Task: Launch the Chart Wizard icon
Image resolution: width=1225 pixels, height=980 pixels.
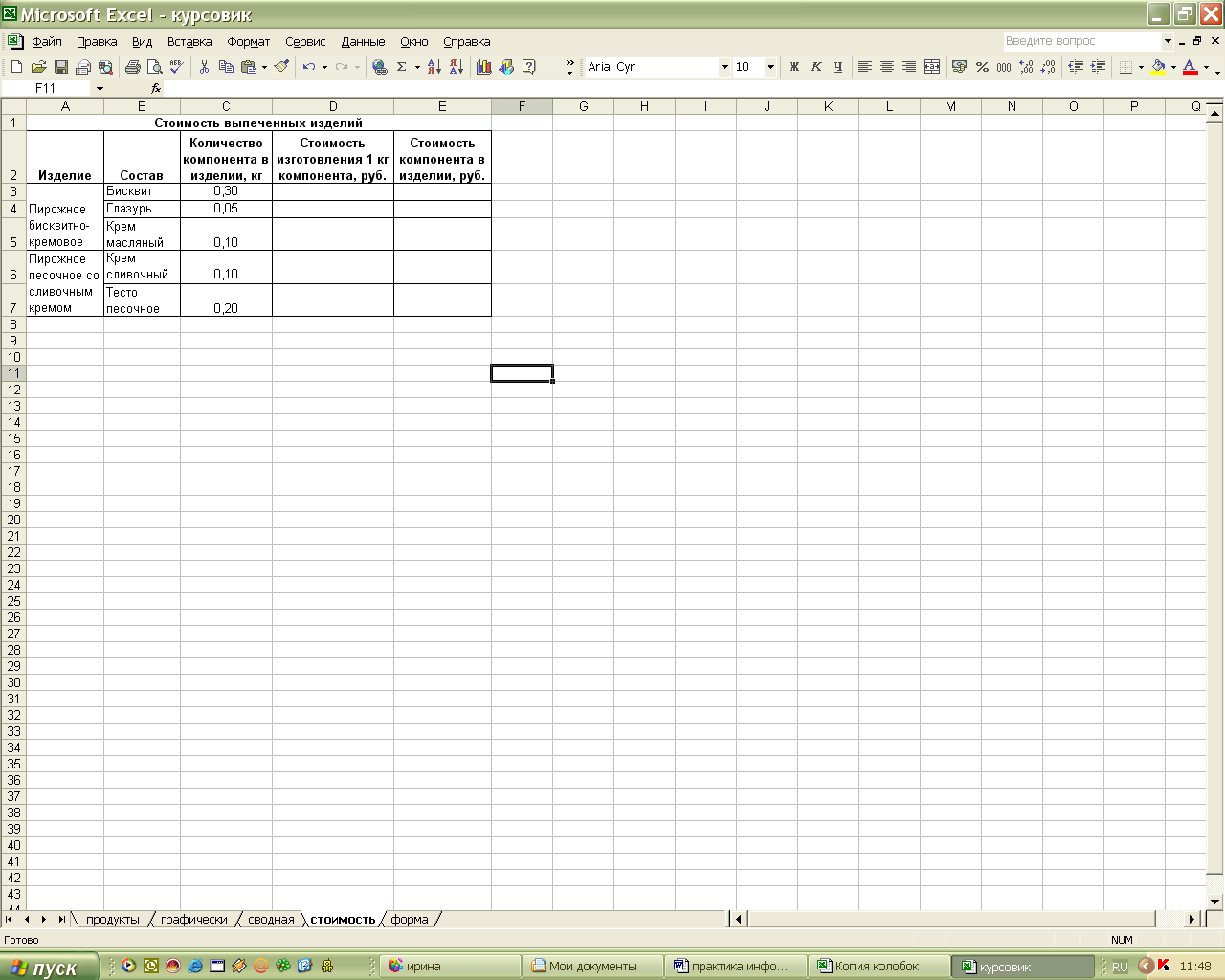Action: [484, 67]
